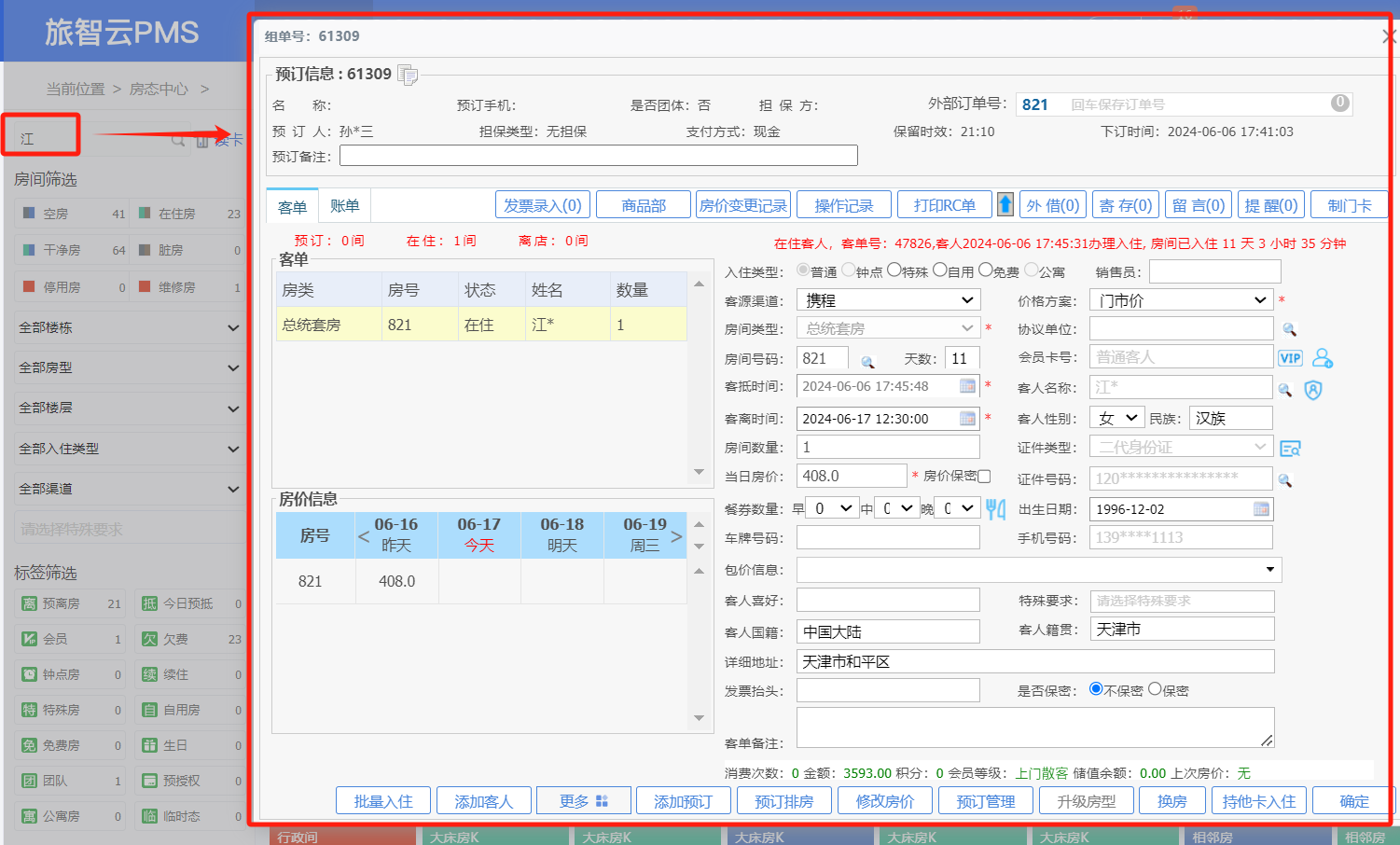Click the copy icon next to order 61309
The height and width of the screenshot is (845, 1400).
coord(408,75)
